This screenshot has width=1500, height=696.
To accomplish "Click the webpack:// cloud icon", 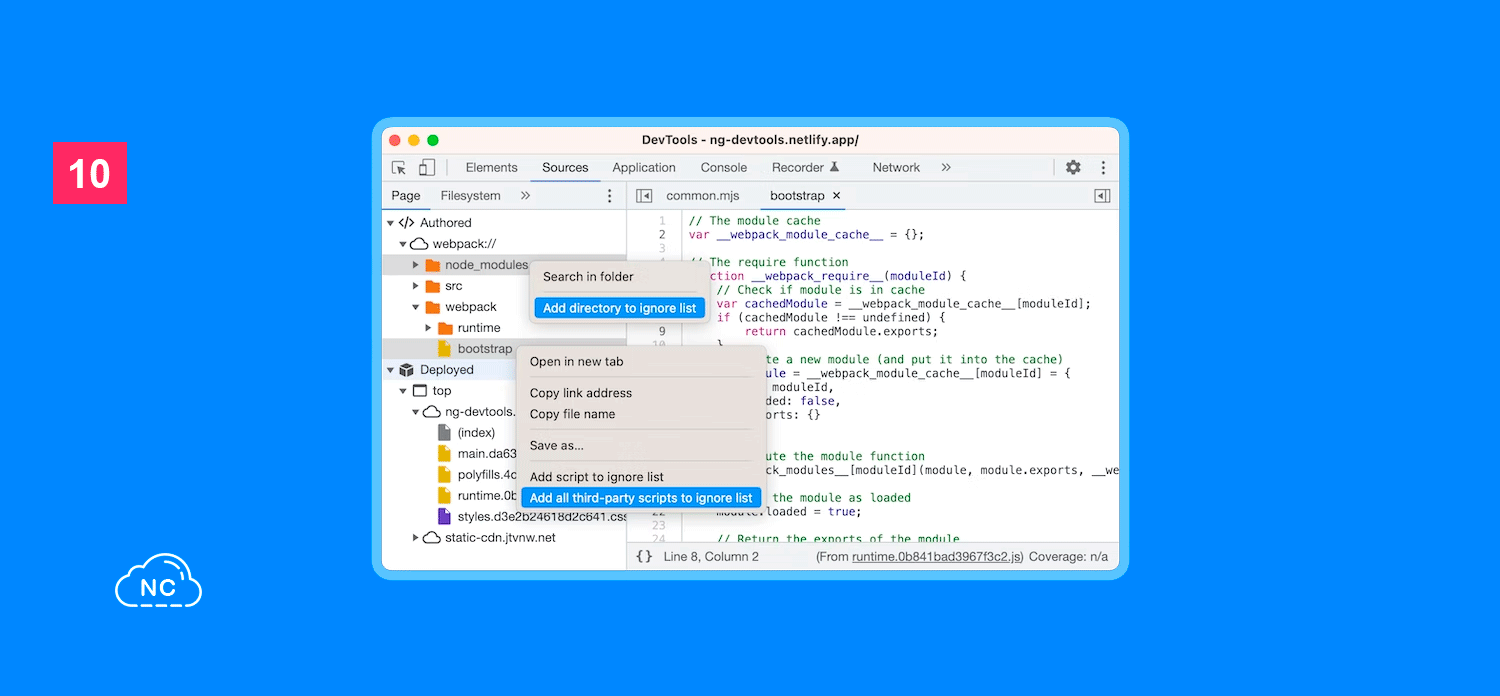I will [419, 244].
